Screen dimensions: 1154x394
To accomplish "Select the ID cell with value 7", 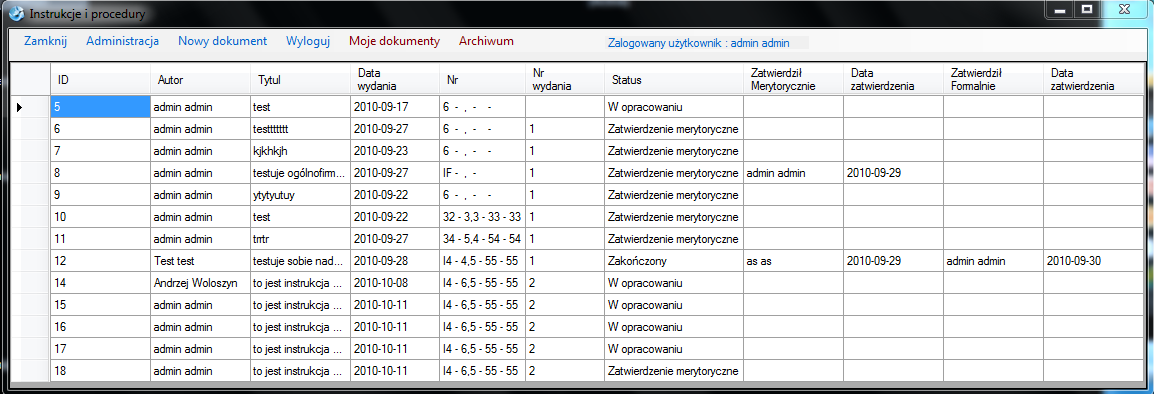I will tap(100, 151).
